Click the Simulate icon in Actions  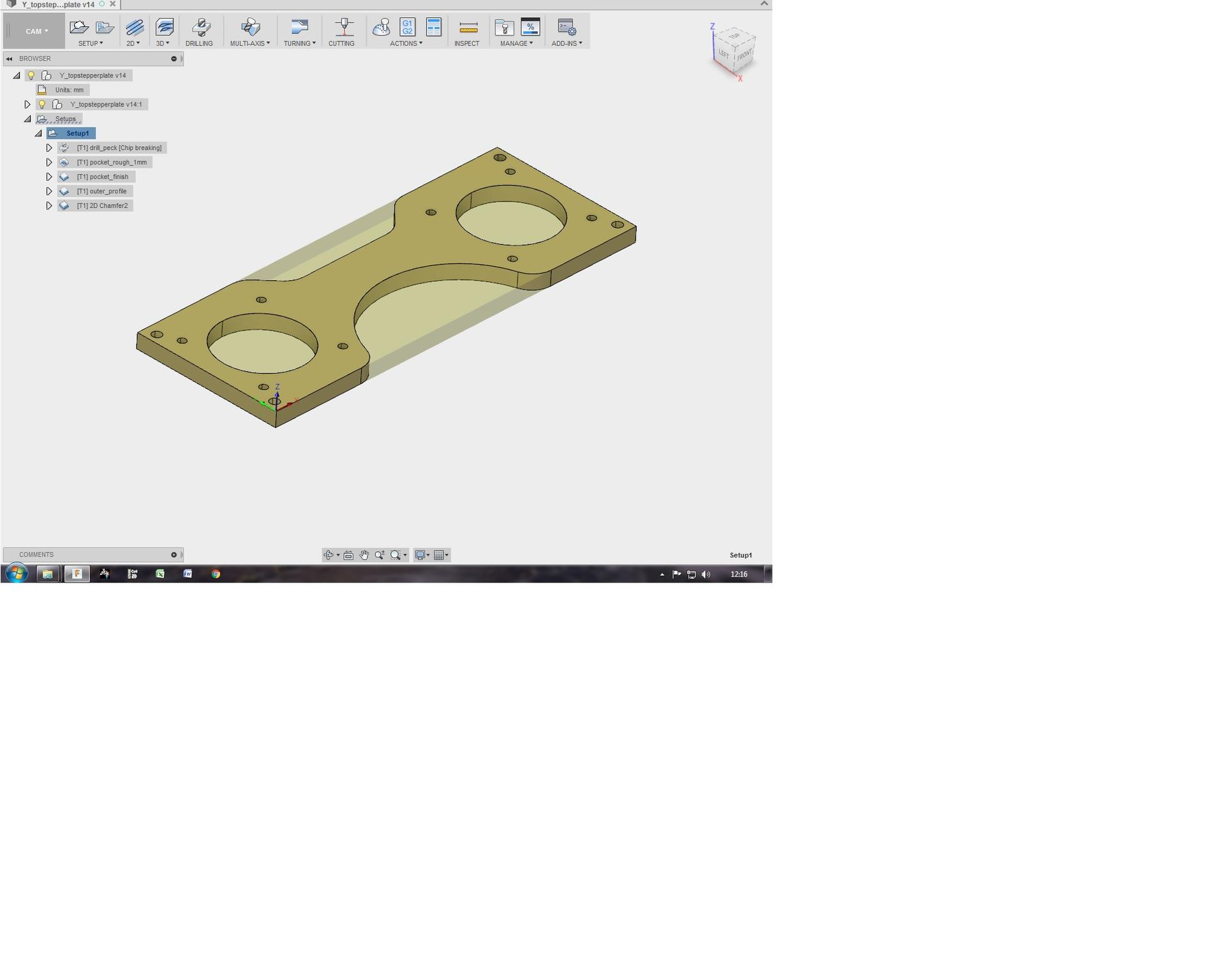point(381,27)
